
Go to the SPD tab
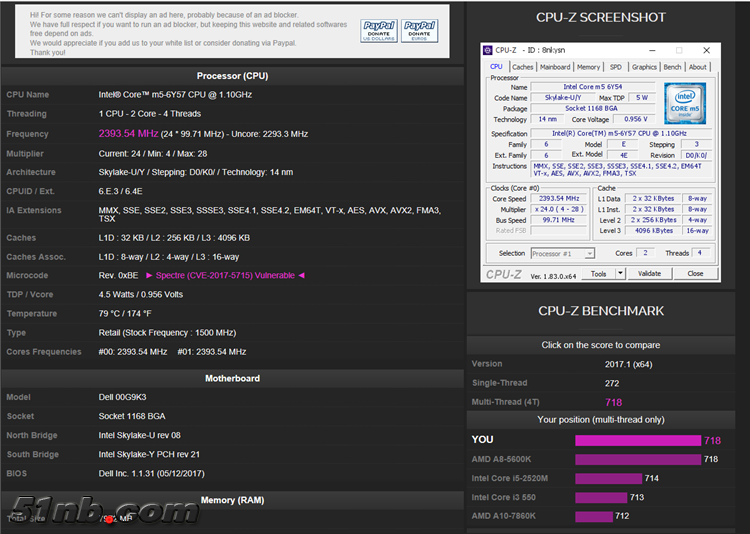pyautogui.click(x=615, y=67)
